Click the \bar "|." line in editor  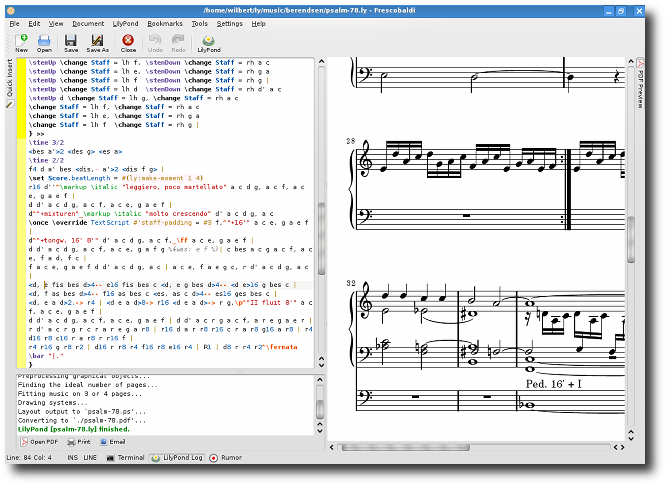(x=45, y=356)
